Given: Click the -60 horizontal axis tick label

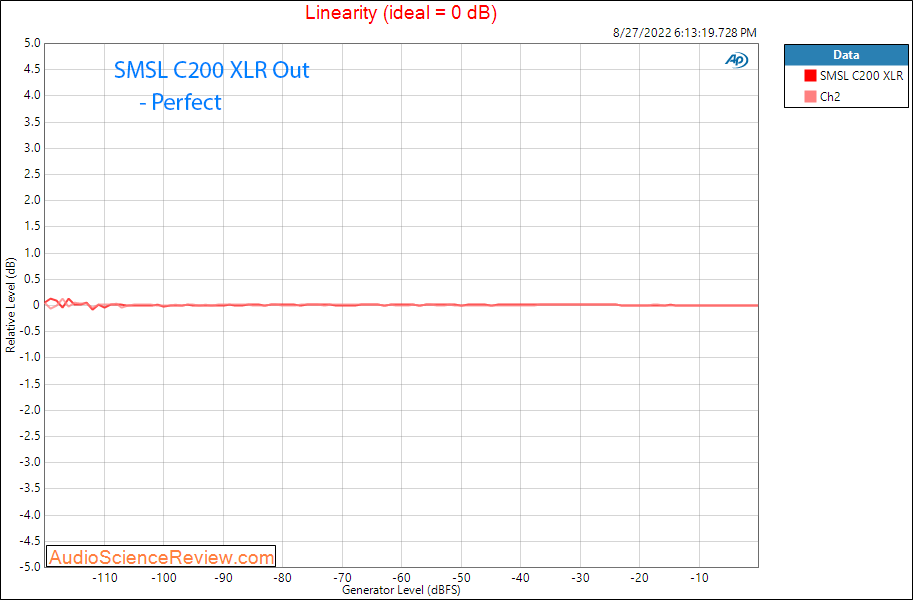Looking at the screenshot, I should (x=402, y=578).
